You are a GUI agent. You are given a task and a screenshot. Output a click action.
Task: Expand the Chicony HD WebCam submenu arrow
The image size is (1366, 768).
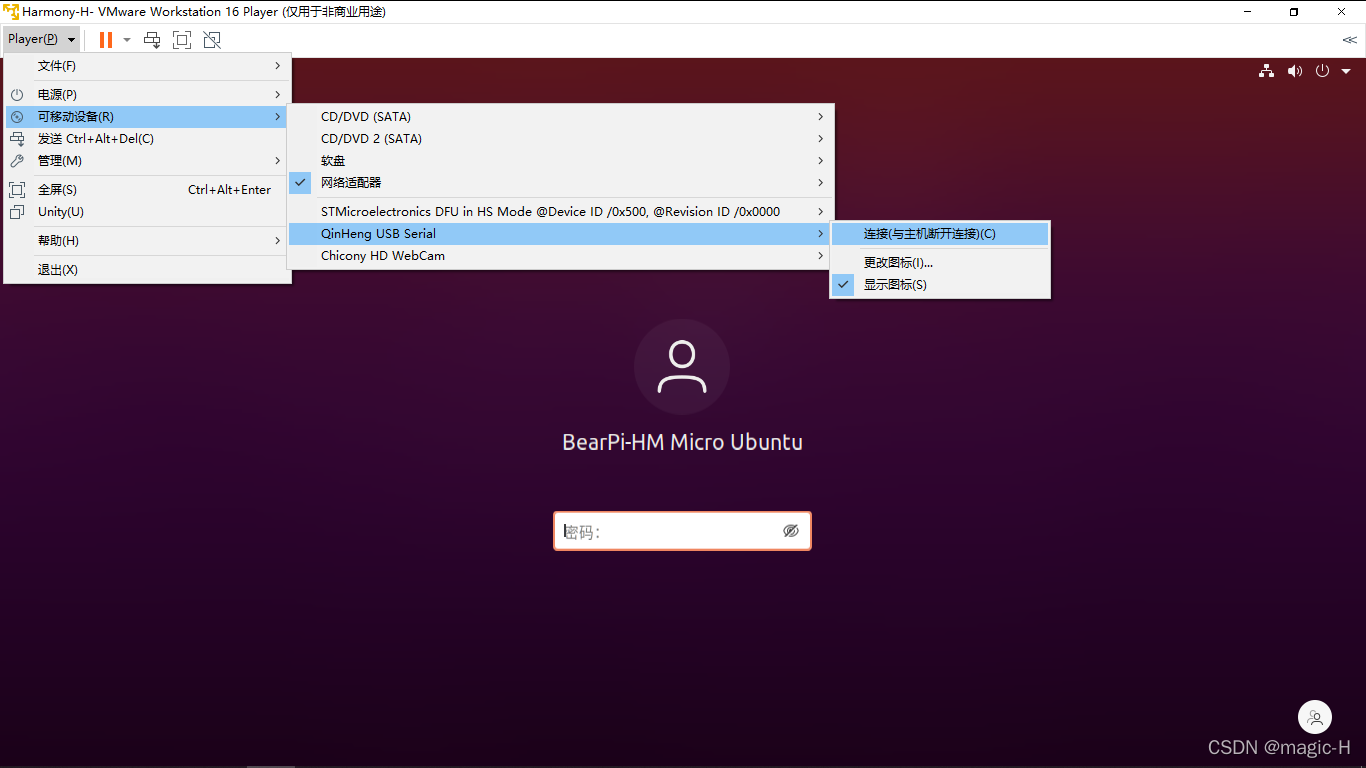(821, 256)
